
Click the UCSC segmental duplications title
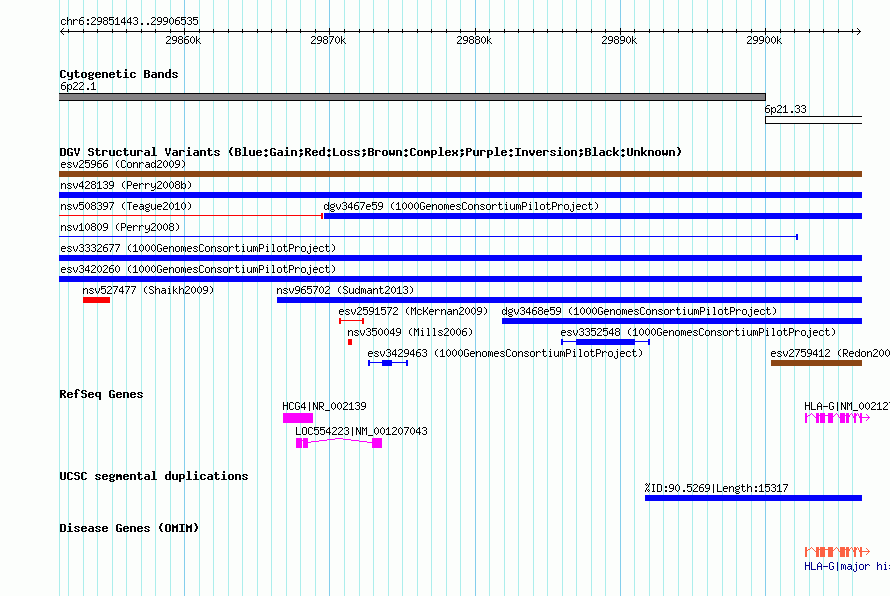point(154,476)
